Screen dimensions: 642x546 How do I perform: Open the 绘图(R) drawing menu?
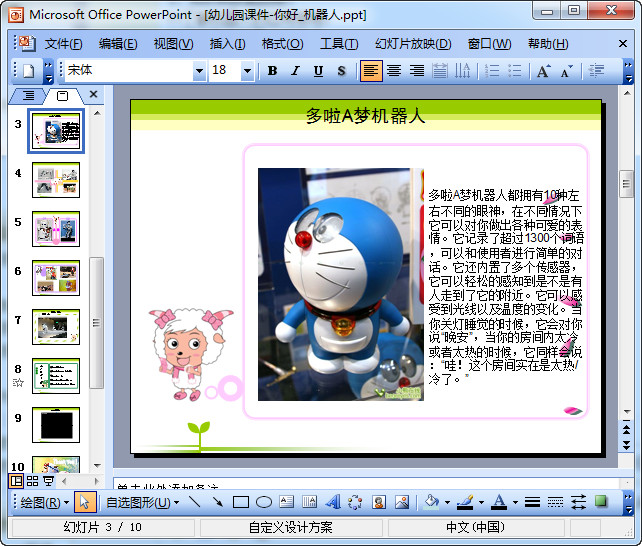(x=44, y=502)
